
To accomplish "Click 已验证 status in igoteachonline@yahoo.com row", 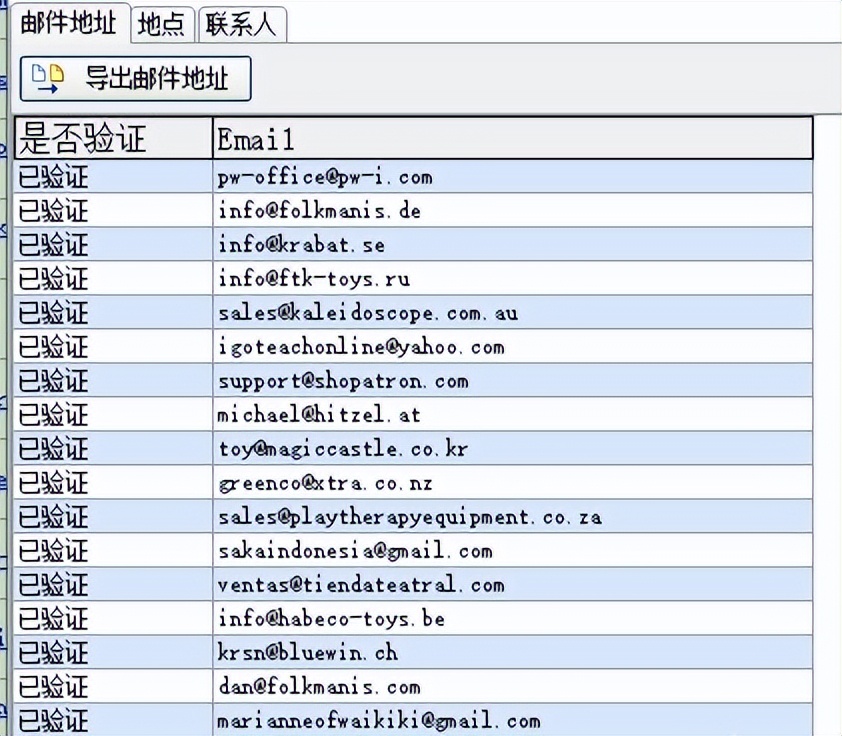I will point(53,347).
